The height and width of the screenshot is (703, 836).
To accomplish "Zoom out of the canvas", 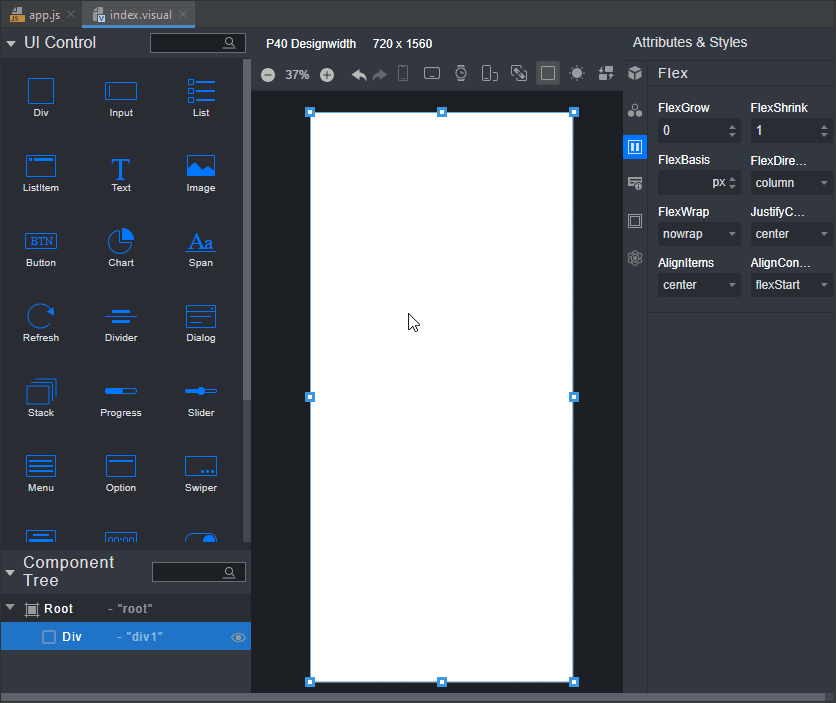I will (268, 75).
